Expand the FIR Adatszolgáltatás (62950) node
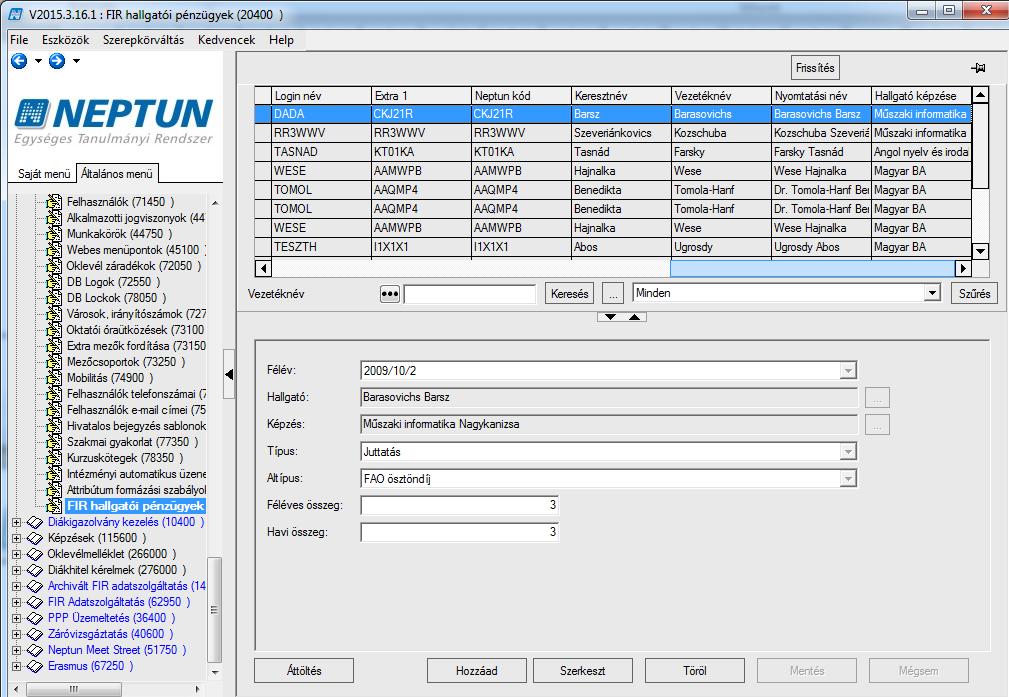 coord(17,602)
